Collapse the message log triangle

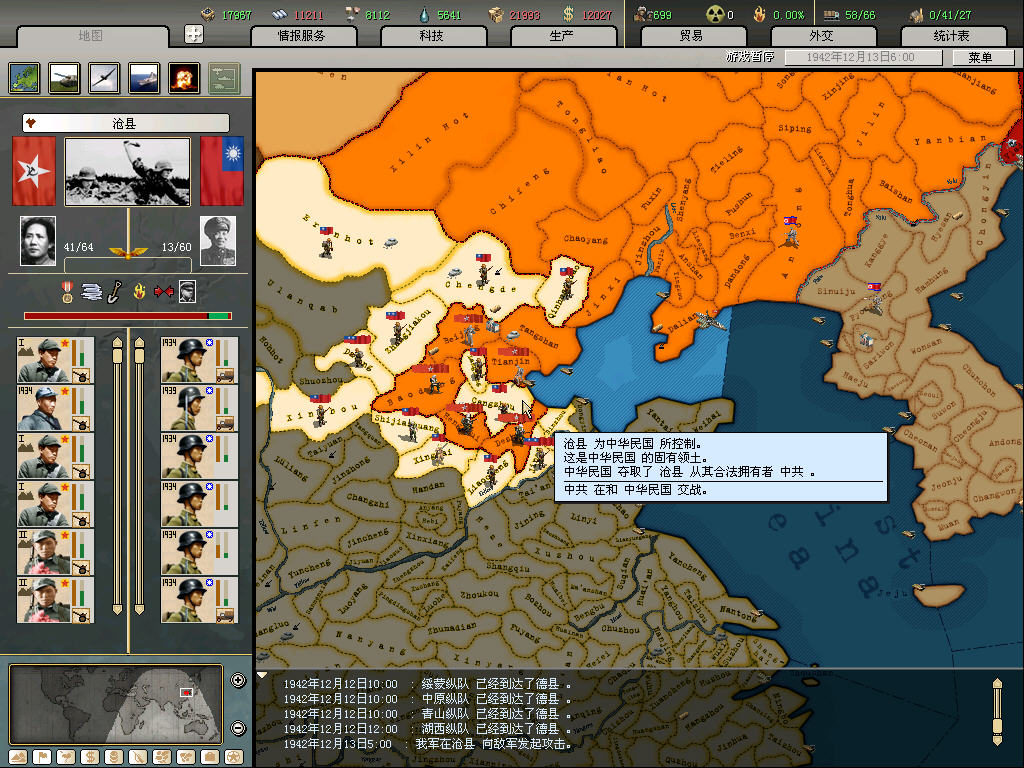pos(262,675)
